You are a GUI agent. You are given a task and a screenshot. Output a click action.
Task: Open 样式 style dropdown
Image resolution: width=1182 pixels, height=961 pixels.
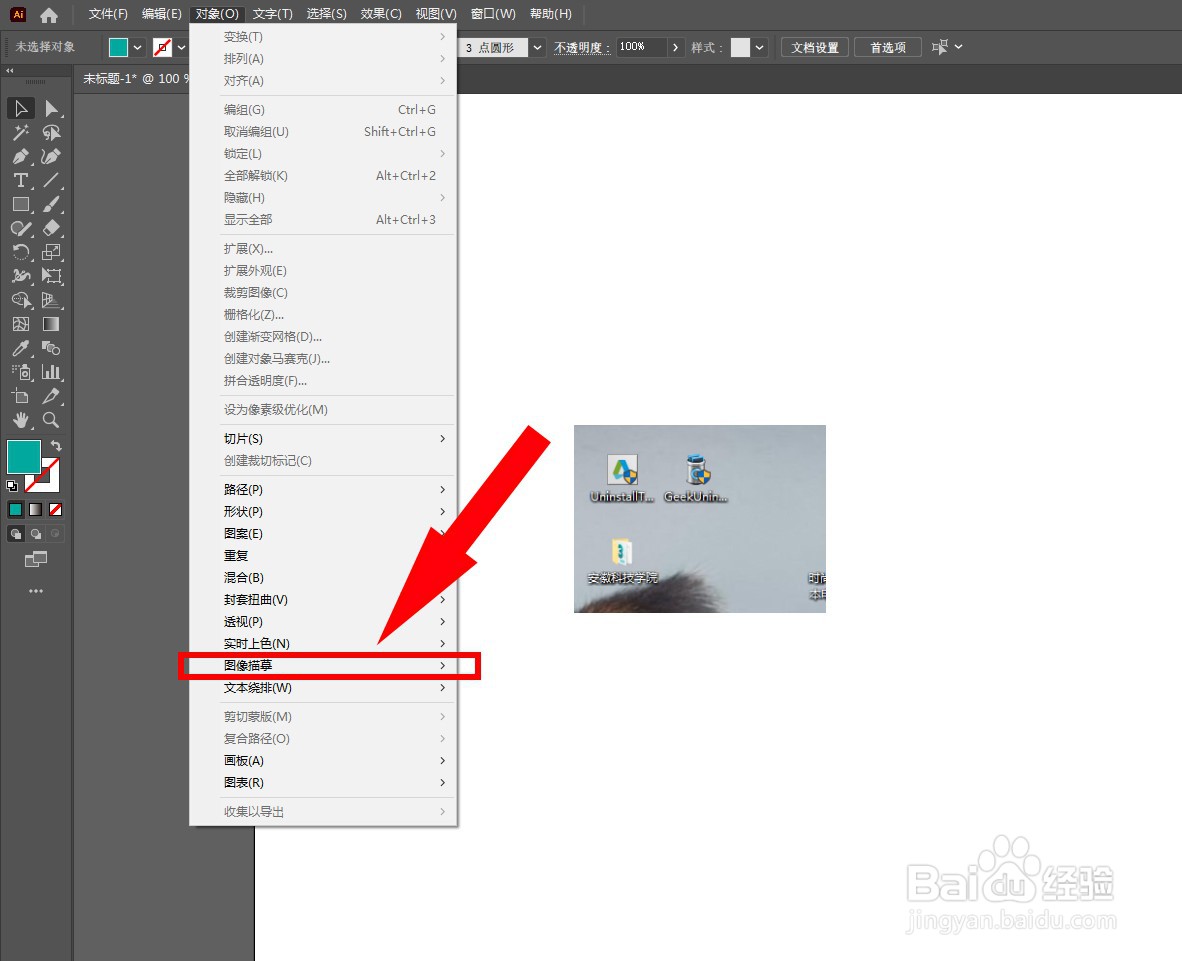click(760, 47)
